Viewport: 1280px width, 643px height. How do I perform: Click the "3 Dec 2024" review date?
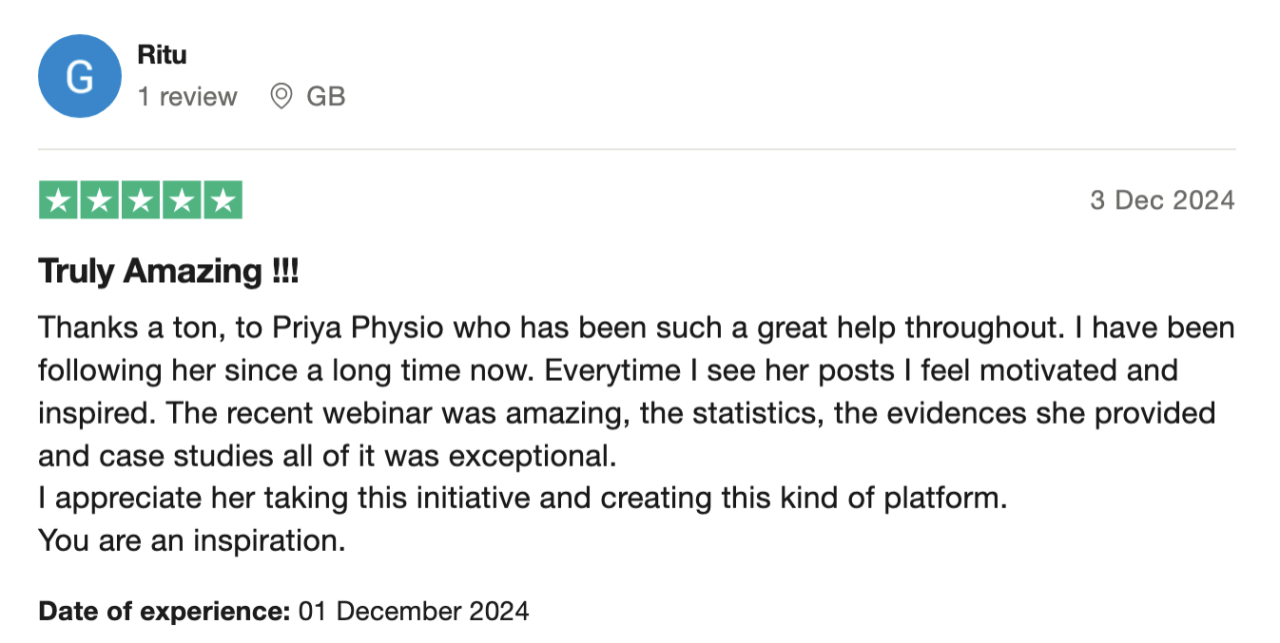coord(1162,201)
